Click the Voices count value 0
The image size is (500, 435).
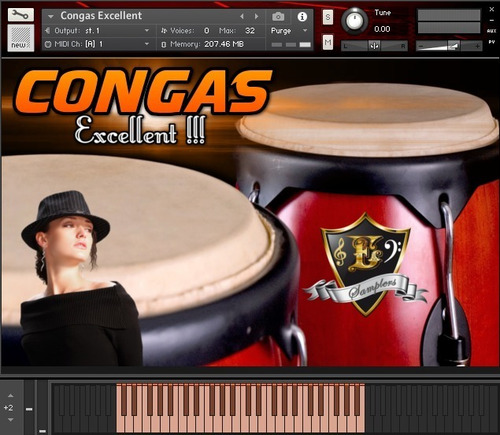(207, 31)
